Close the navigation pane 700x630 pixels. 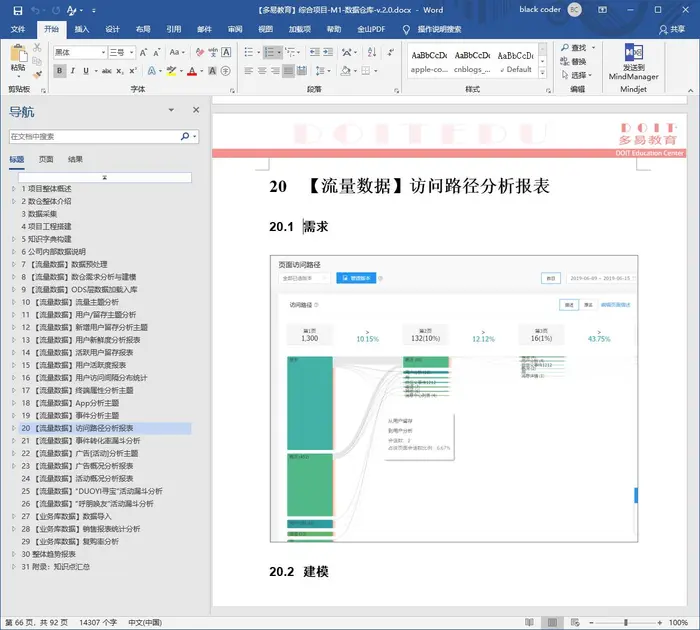(x=196, y=110)
